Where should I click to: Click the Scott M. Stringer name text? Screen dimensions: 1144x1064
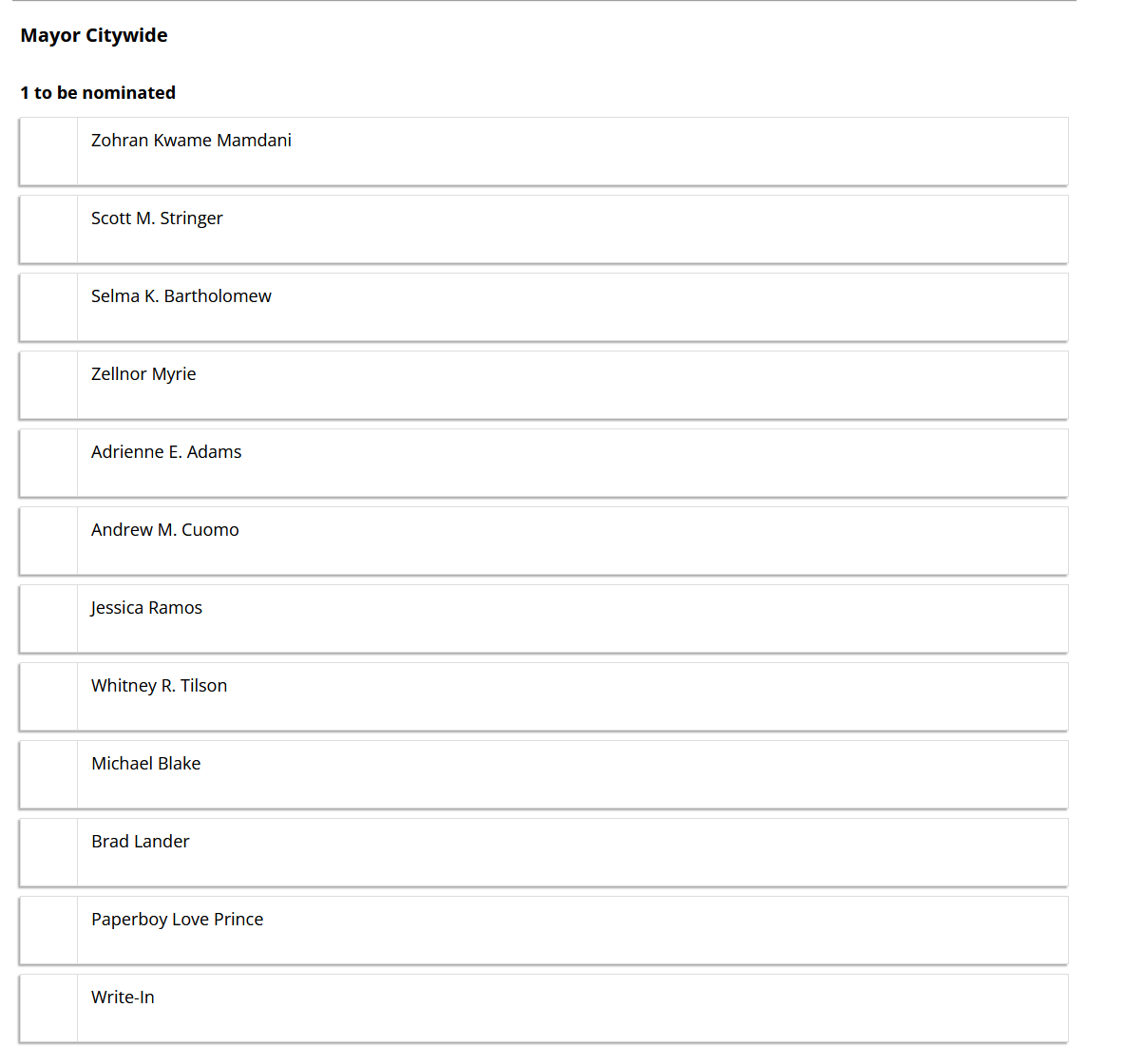[x=157, y=218]
